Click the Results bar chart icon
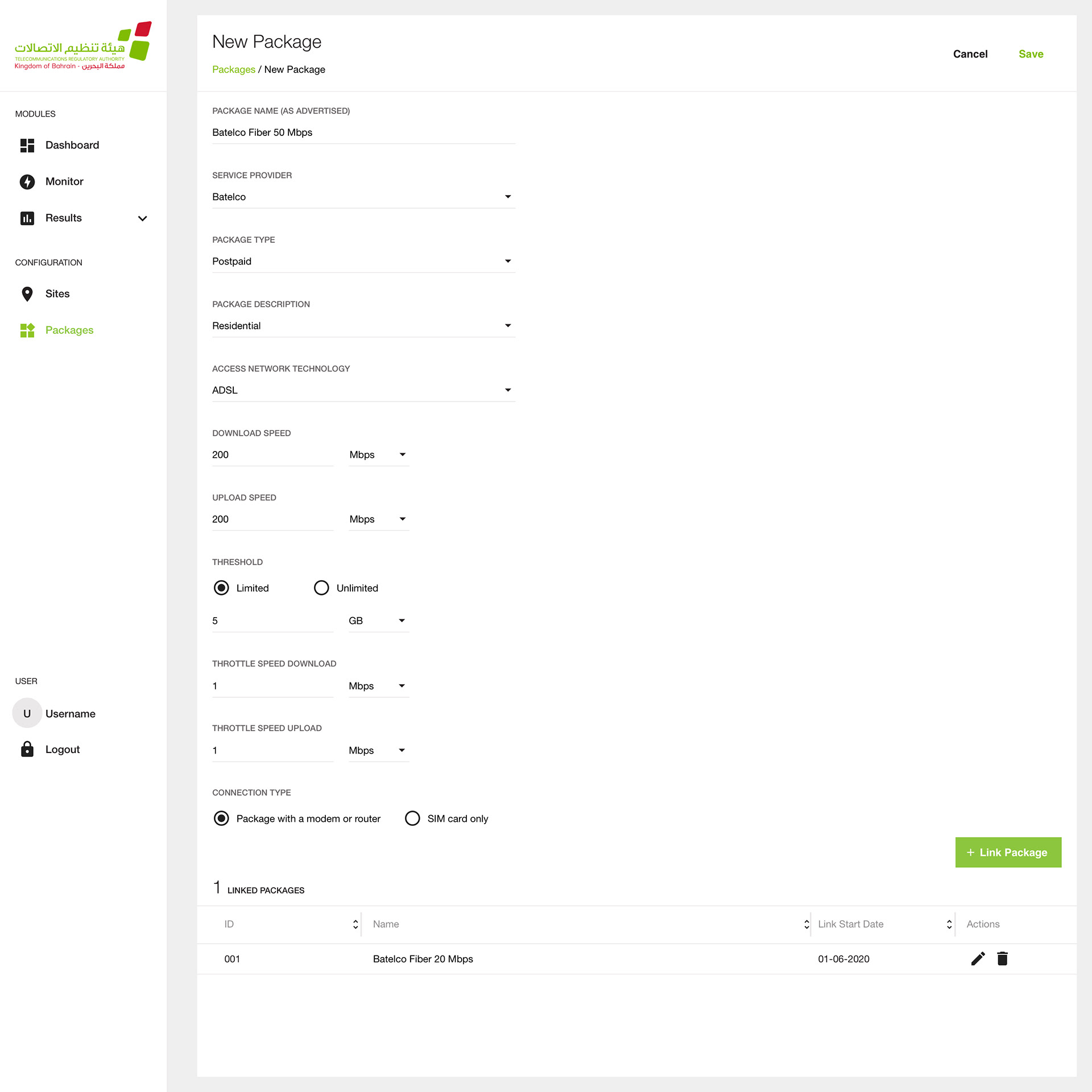Screen dimensions: 1092x1092 point(27,218)
